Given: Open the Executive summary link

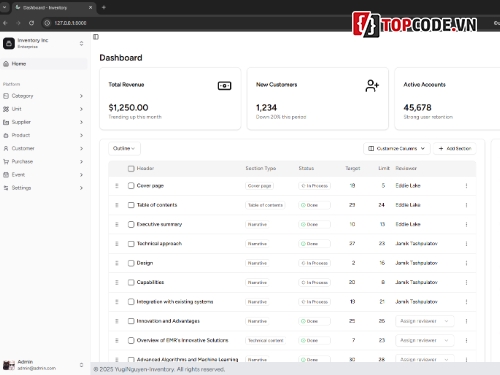Looking at the screenshot, I should pyautogui.click(x=159, y=224).
